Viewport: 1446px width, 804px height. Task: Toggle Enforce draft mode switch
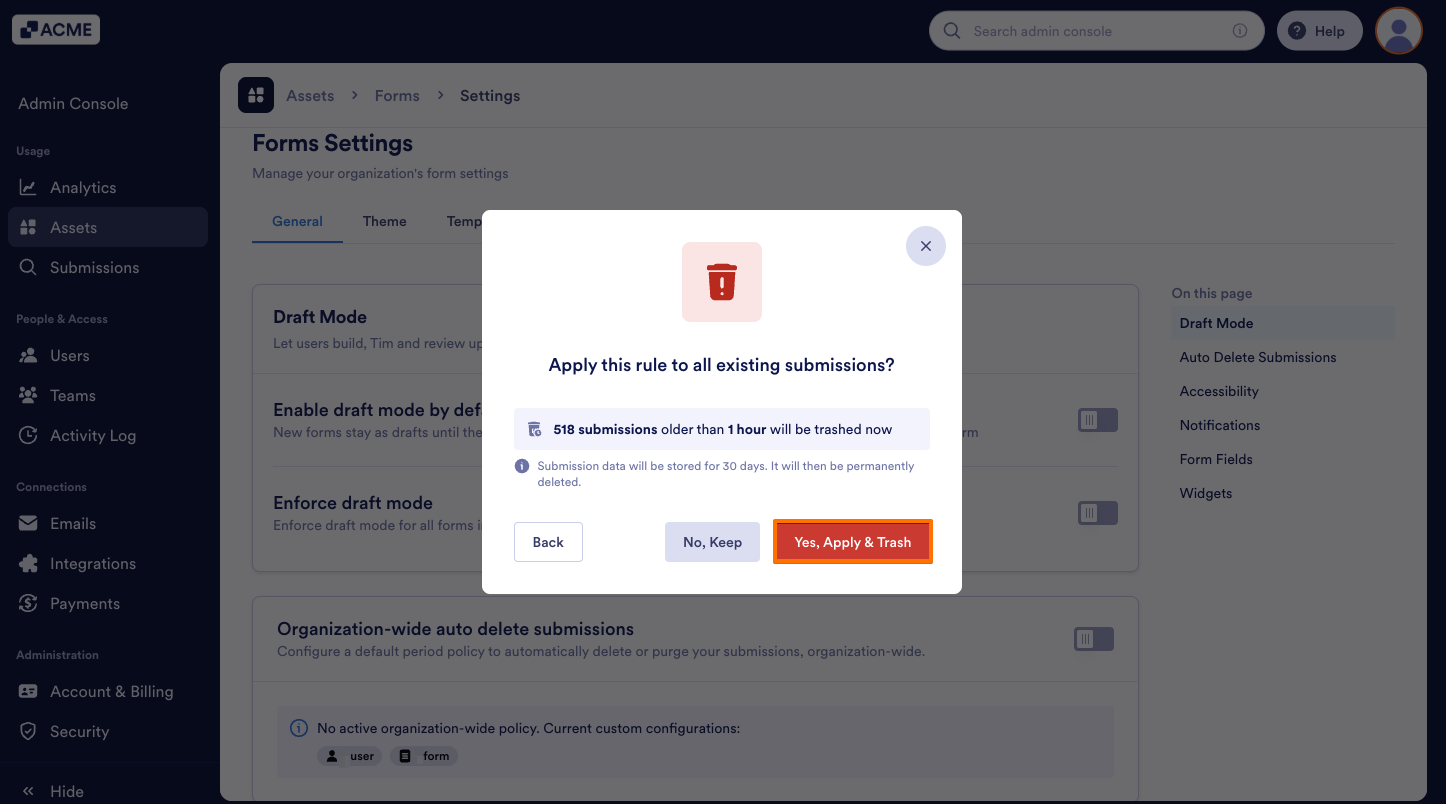tap(1097, 513)
